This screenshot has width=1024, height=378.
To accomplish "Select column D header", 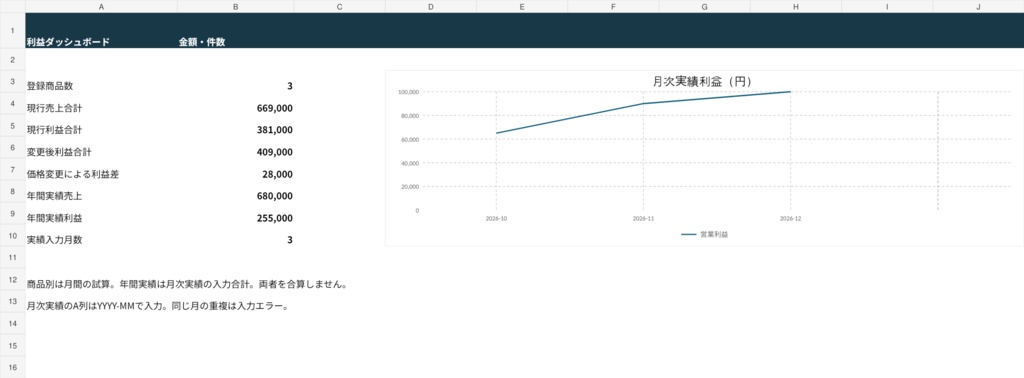I will point(431,7).
